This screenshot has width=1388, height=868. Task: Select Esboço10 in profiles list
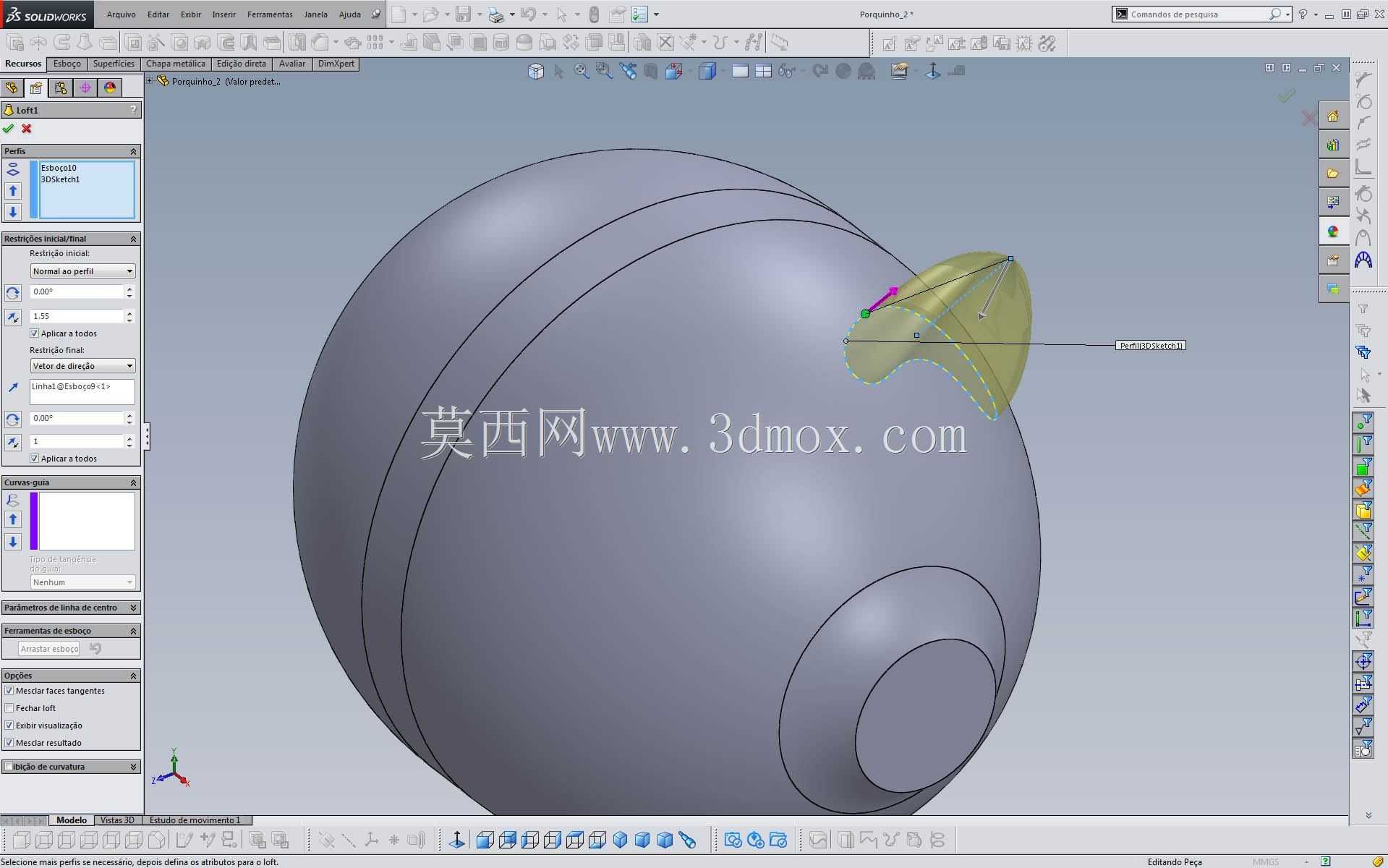tap(59, 168)
